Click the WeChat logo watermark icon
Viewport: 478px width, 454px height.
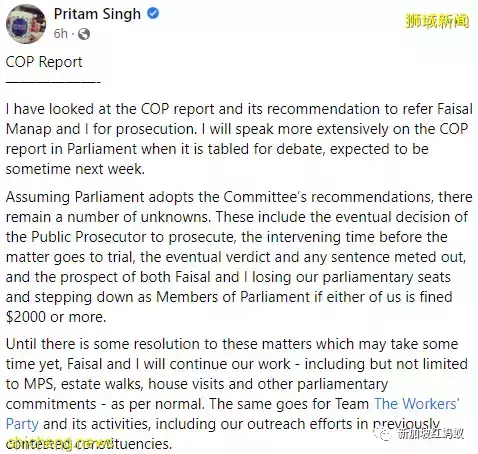382,434
